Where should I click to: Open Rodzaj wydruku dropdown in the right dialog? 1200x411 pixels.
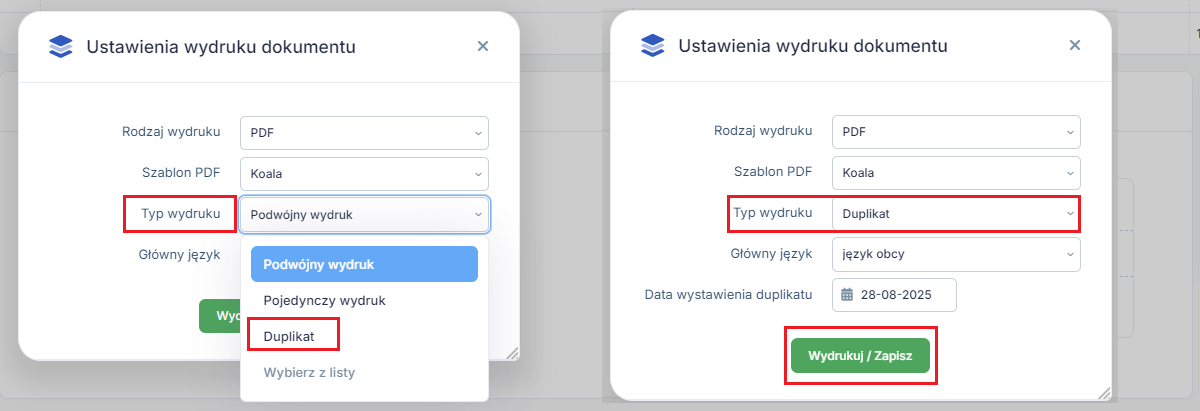click(956, 133)
